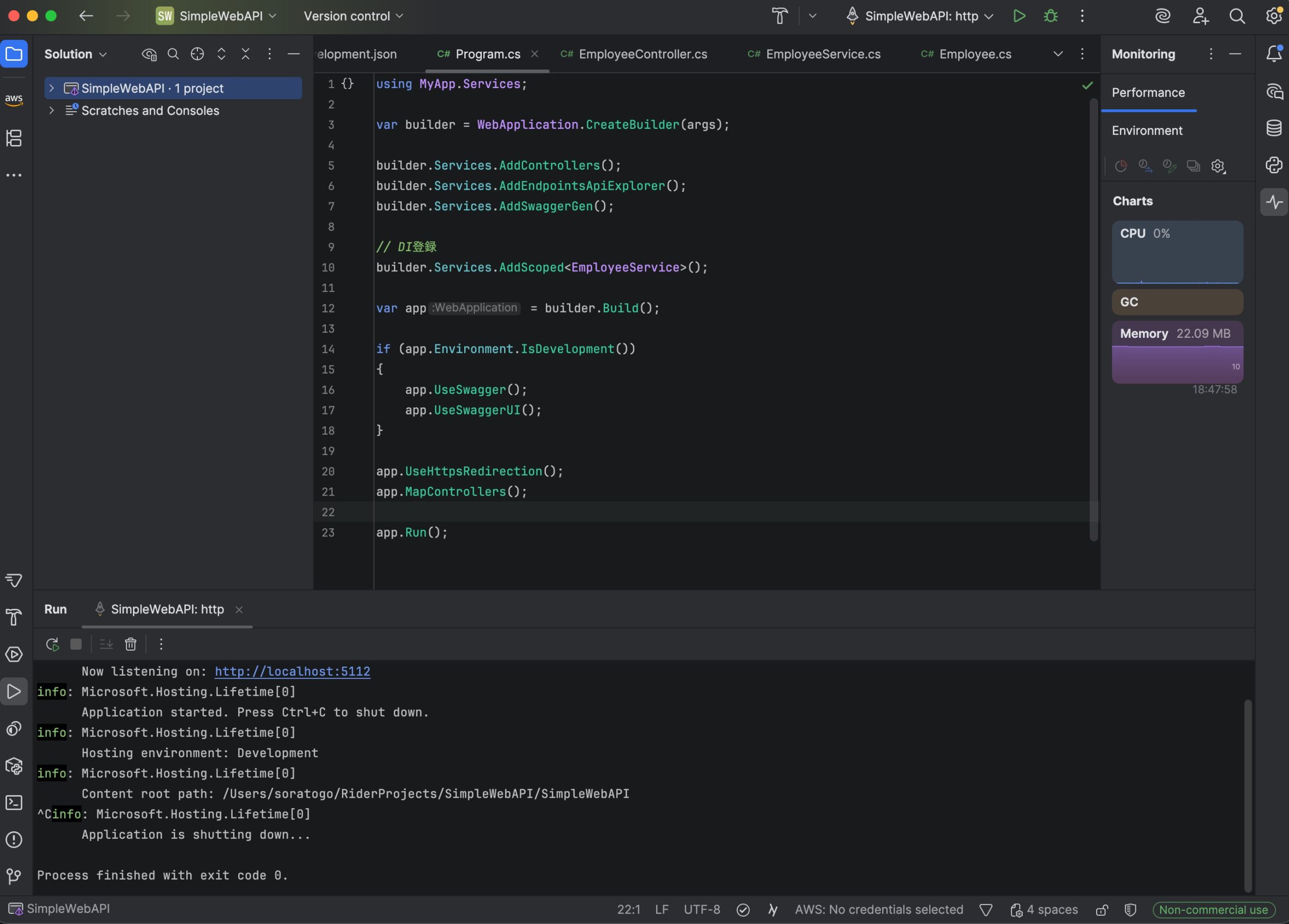Image resolution: width=1289 pixels, height=924 pixels.
Task: Rerun SimpleWebAPI in the Run panel
Action: [x=52, y=644]
